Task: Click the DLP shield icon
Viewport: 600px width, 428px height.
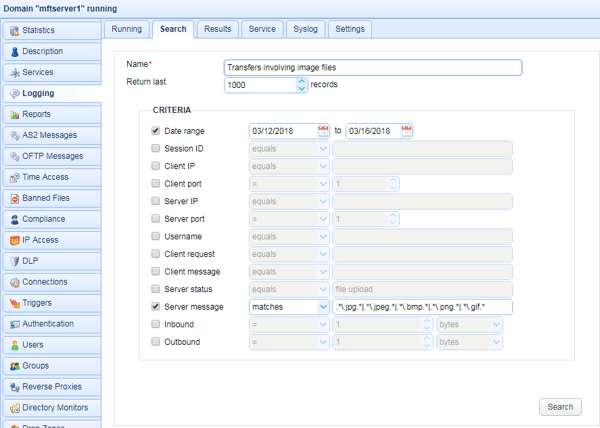Action: pyautogui.click(x=15, y=261)
